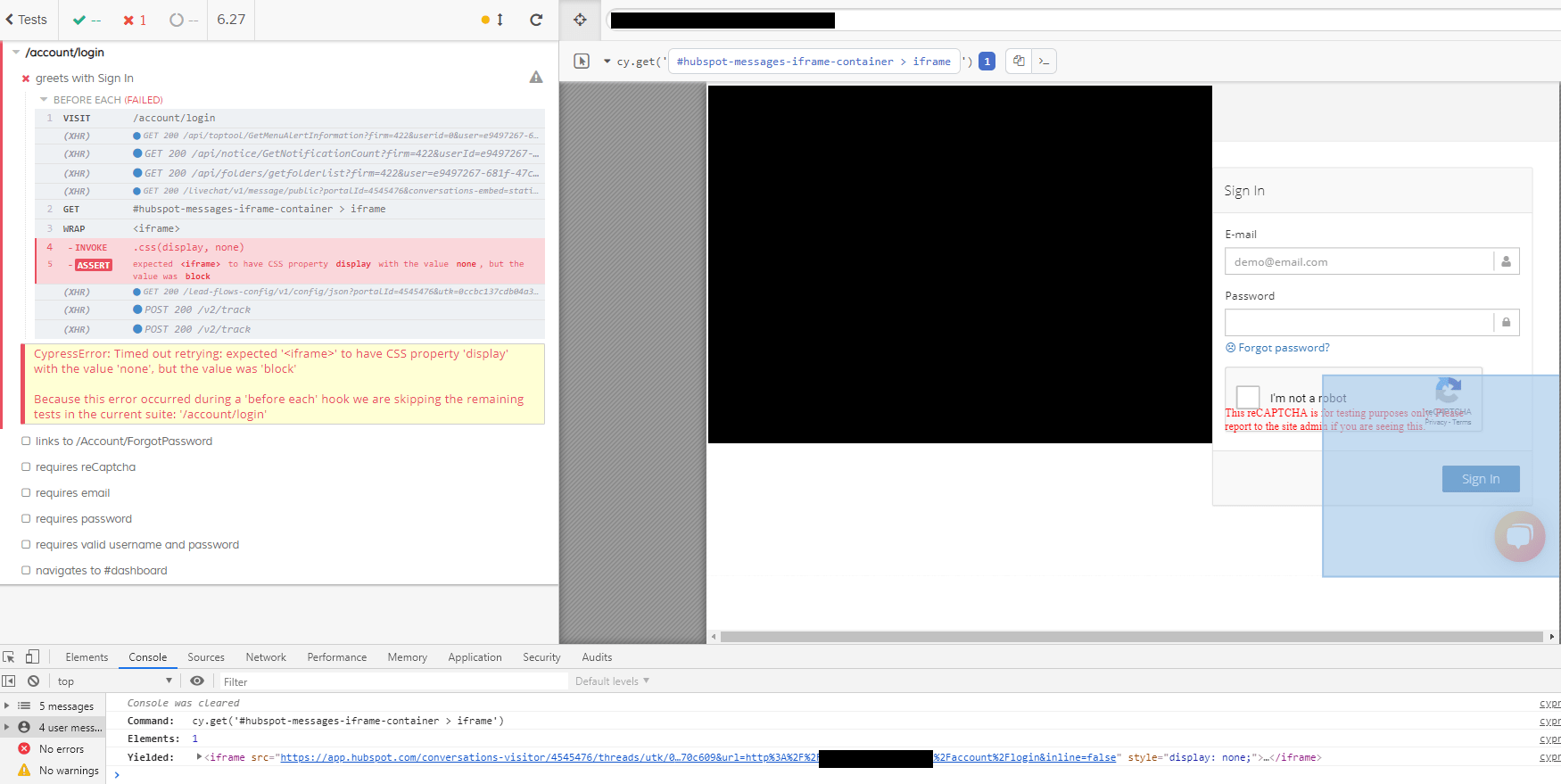Switch to the Security tab
The width and height of the screenshot is (1561, 784).
click(x=541, y=657)
